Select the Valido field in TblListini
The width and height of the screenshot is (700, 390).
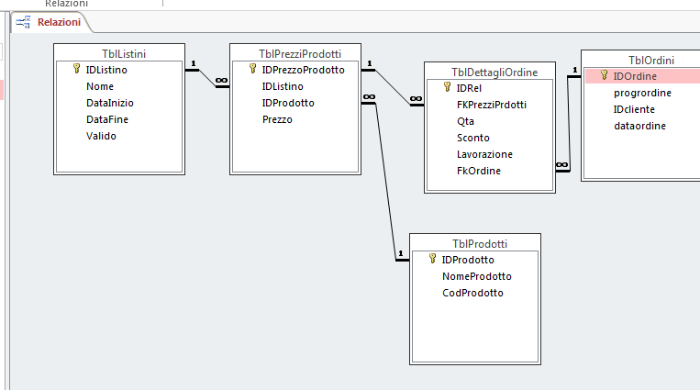pyautogui.click(x=101, y=136)
